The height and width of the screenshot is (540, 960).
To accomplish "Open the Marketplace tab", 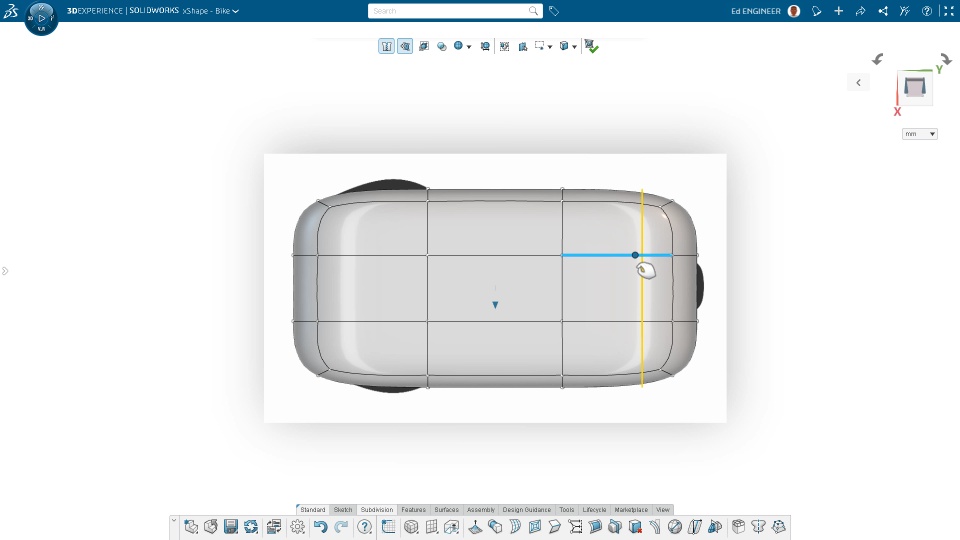I will [631, 509].
